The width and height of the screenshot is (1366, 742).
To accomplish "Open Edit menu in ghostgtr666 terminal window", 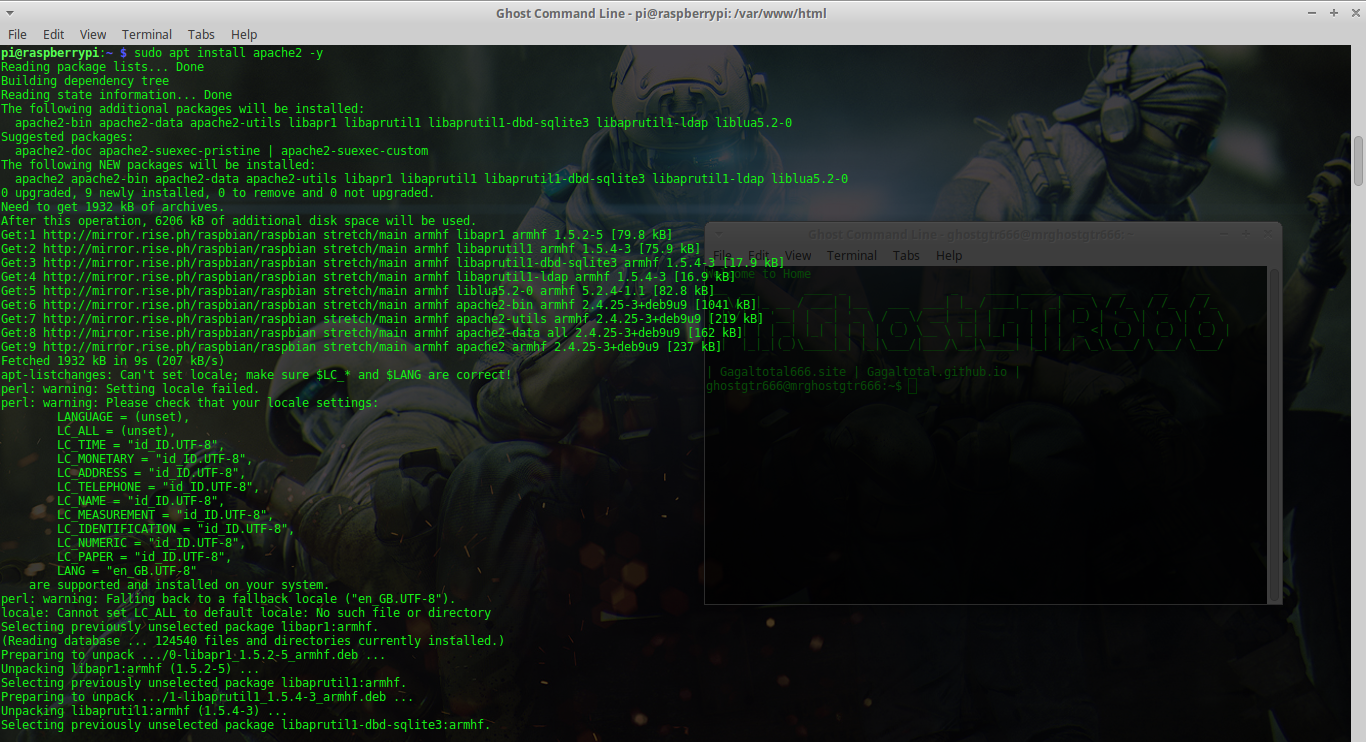I will coord(759,255).
